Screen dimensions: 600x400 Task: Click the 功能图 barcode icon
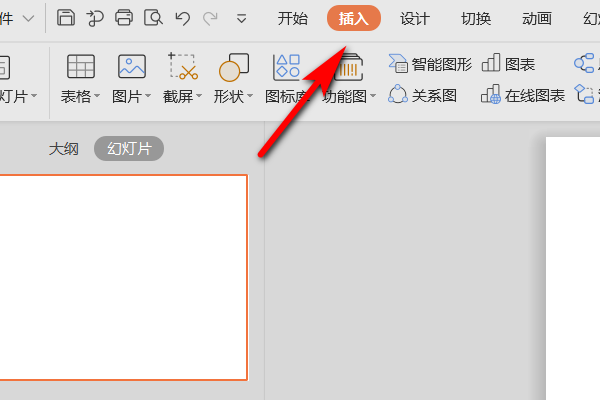click(348, 67)
